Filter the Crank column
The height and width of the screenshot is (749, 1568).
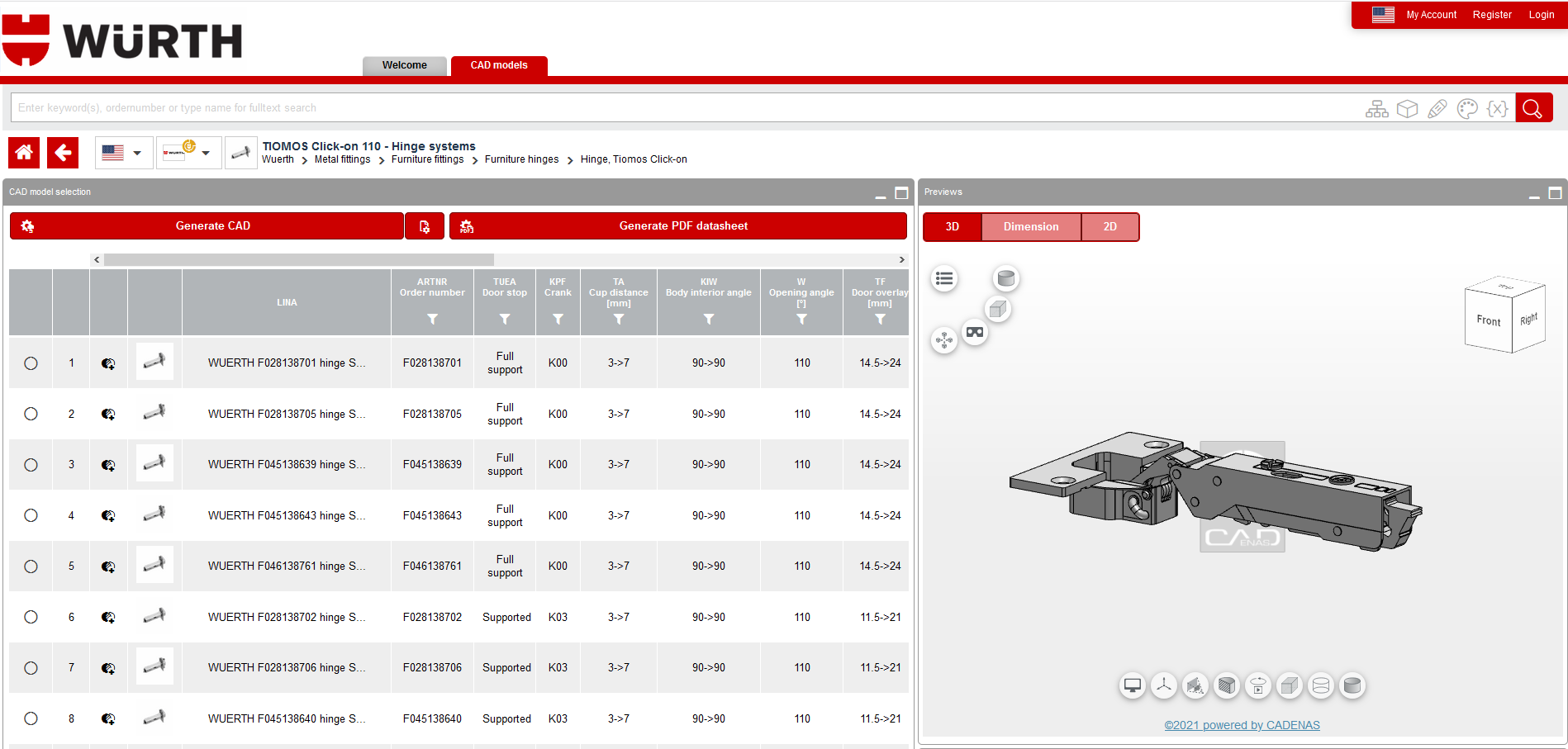pos(558,320)
